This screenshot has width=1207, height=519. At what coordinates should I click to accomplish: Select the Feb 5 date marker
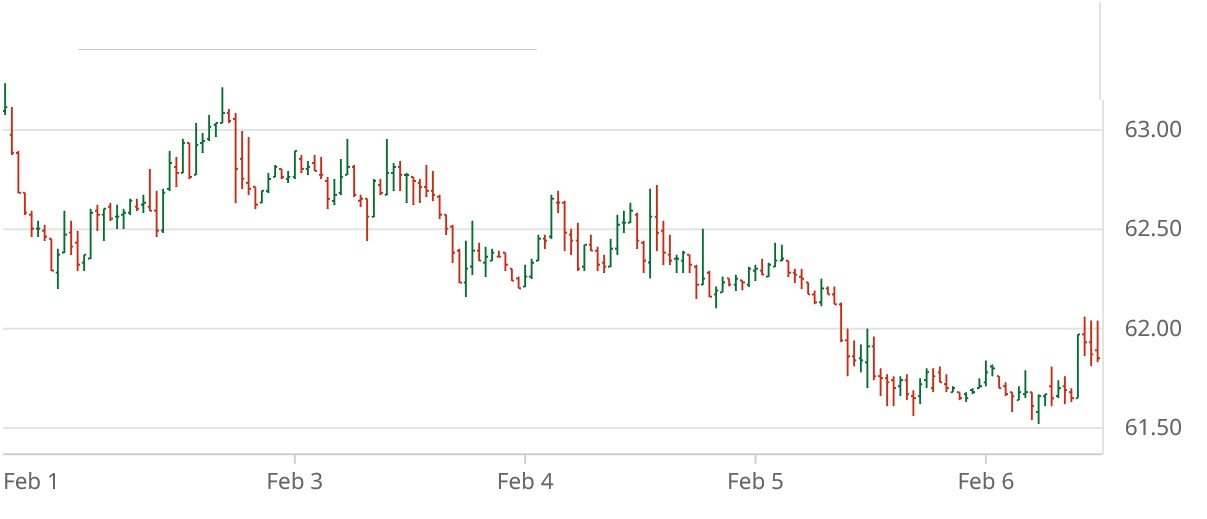point(755,482)
